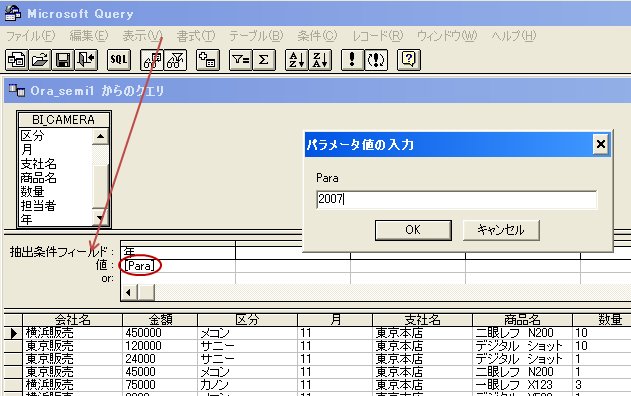Click the Sigma totals icon

264,60
